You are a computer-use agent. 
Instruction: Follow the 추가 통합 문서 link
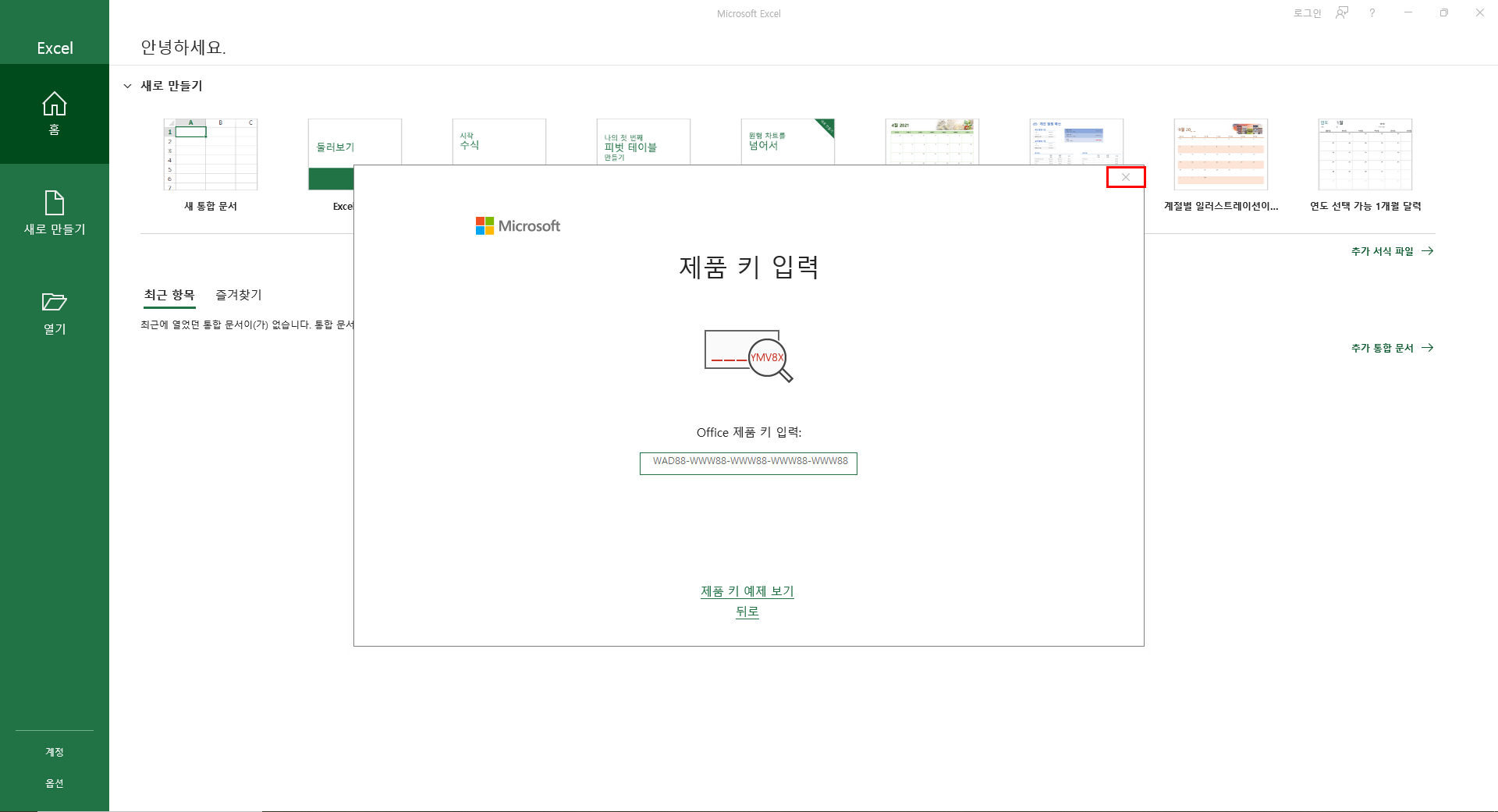[1392, 348]
